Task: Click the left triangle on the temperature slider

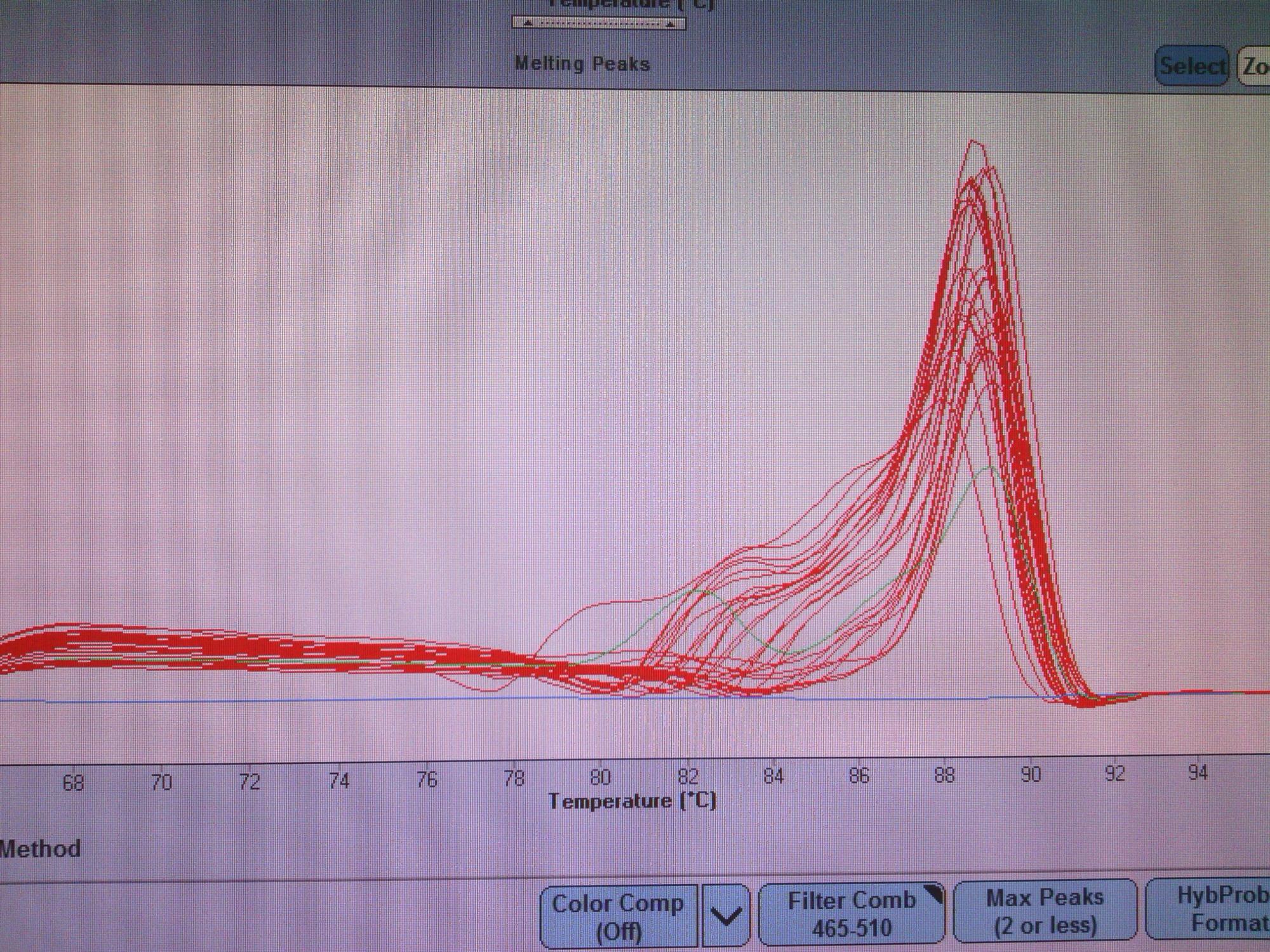Action: 528,24
